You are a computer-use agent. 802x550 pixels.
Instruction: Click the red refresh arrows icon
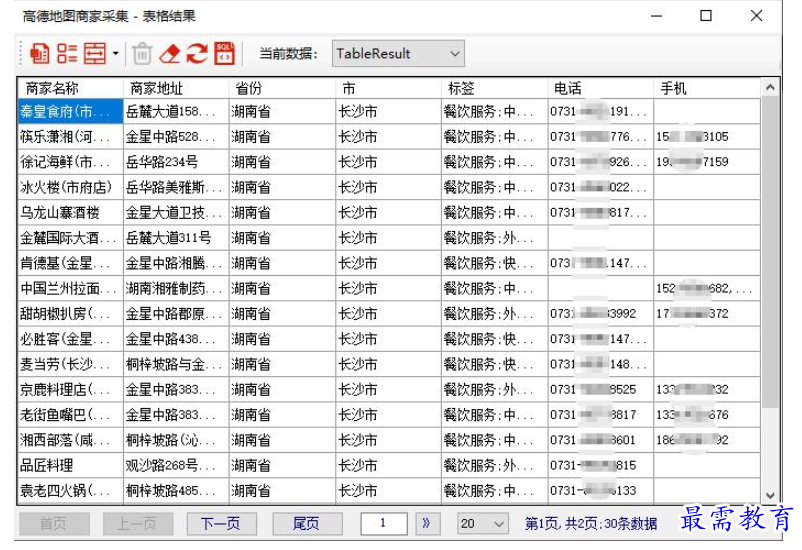coord(197,53)
